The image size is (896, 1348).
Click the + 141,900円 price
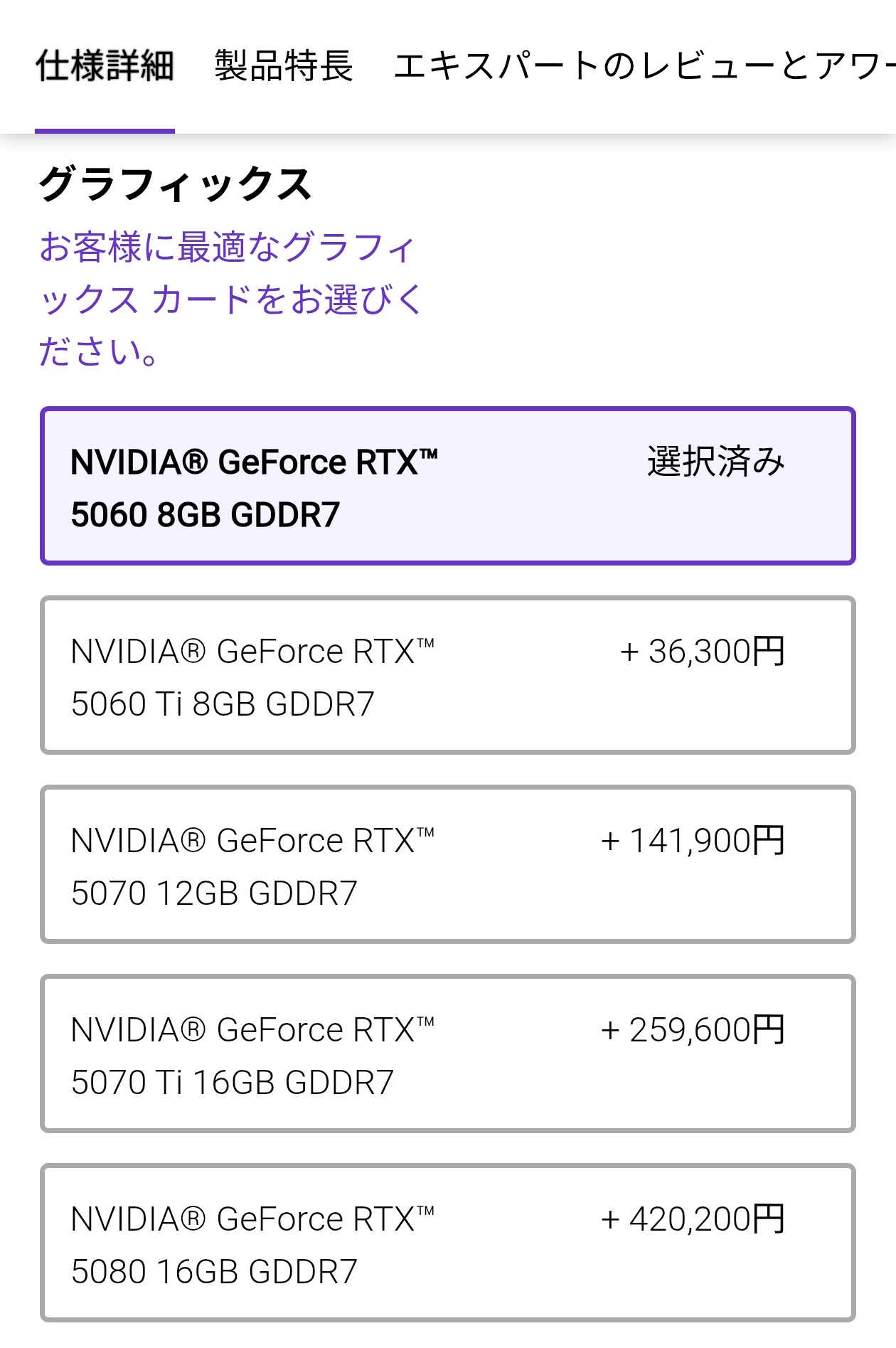pos(693,841)
